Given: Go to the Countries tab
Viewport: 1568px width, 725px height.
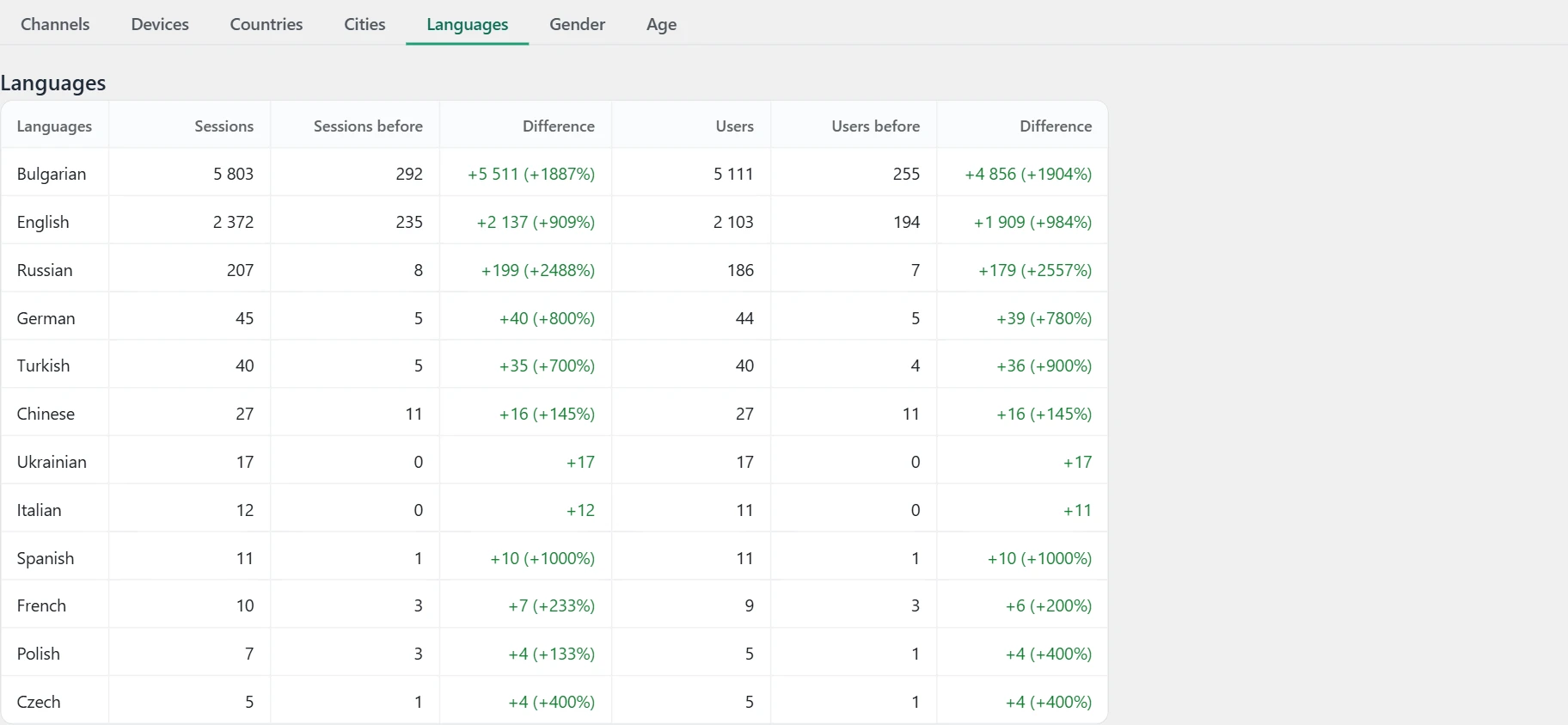Looking at the screenshot, I should tap(266, 24).
